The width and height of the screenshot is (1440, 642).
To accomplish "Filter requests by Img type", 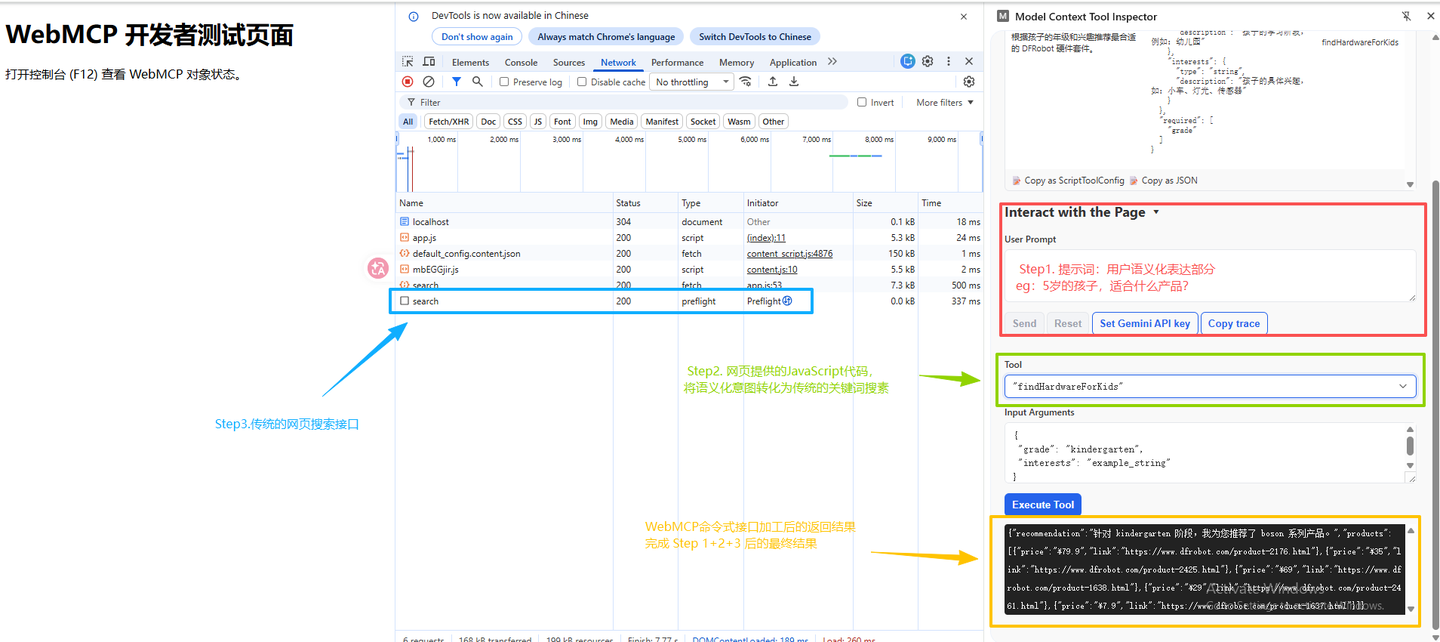I will (x=590, y=122).
